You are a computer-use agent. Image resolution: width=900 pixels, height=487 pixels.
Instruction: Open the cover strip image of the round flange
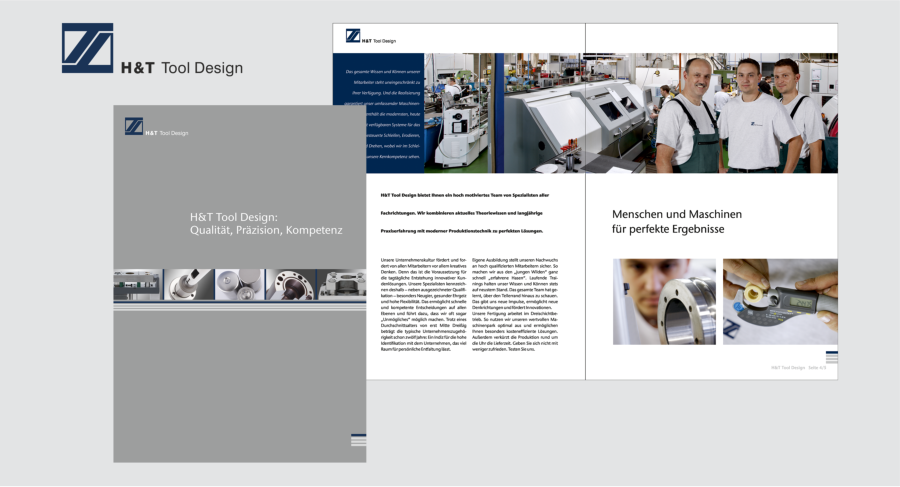[x=291, y=284]
